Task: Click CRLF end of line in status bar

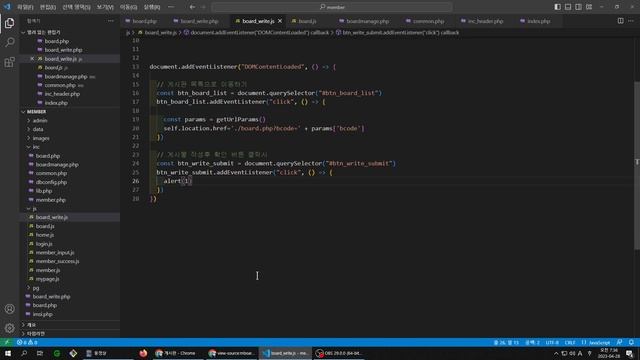Action: 570,342
